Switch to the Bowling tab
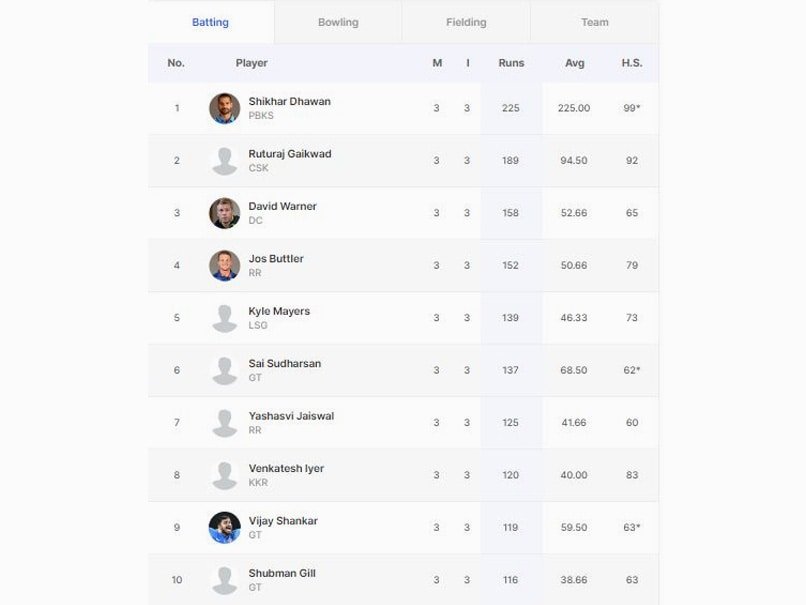Screen dimensions: 806x605 (338, 22)
